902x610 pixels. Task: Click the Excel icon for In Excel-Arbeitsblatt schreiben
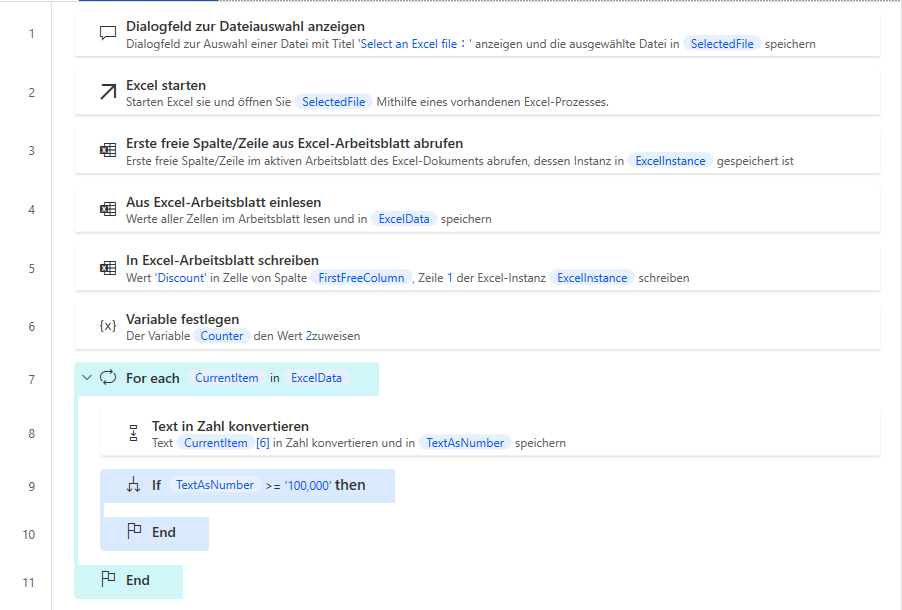tap(108, 268)
